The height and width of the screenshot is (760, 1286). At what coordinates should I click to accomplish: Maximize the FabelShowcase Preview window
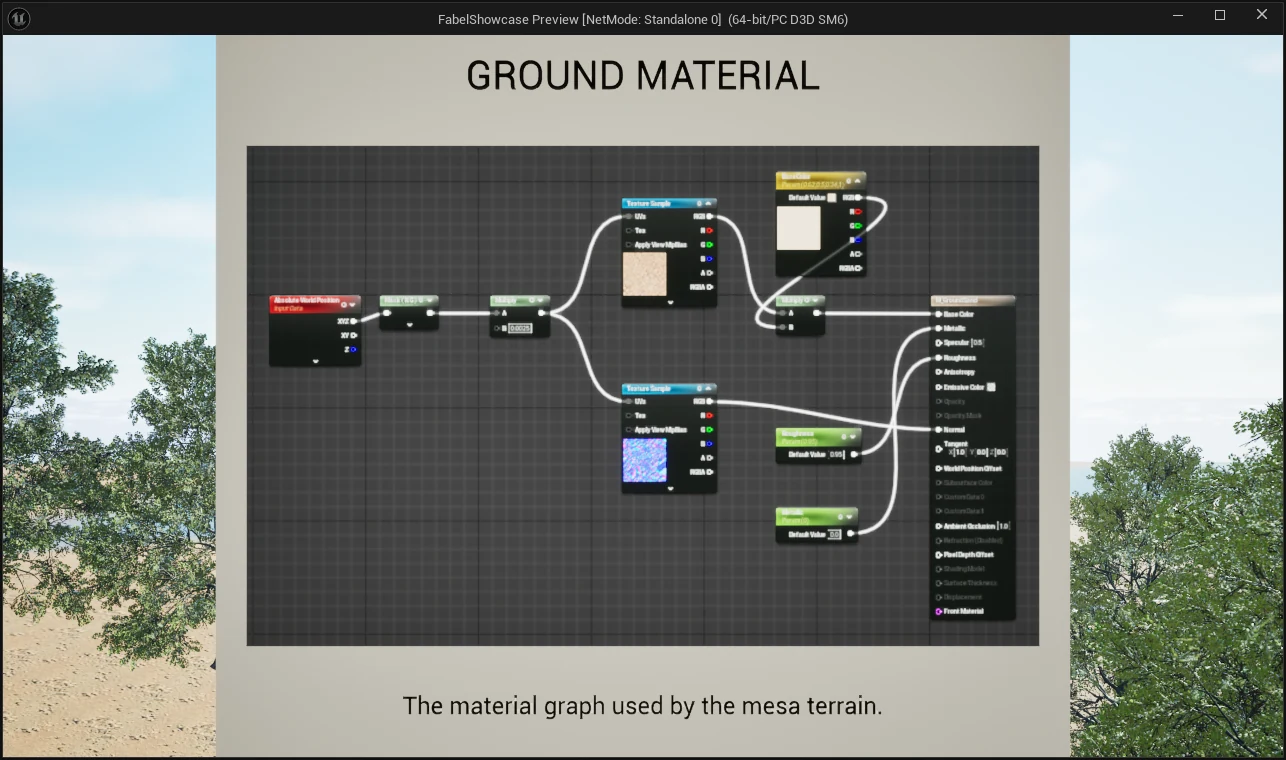click(x=1220, y=15)
